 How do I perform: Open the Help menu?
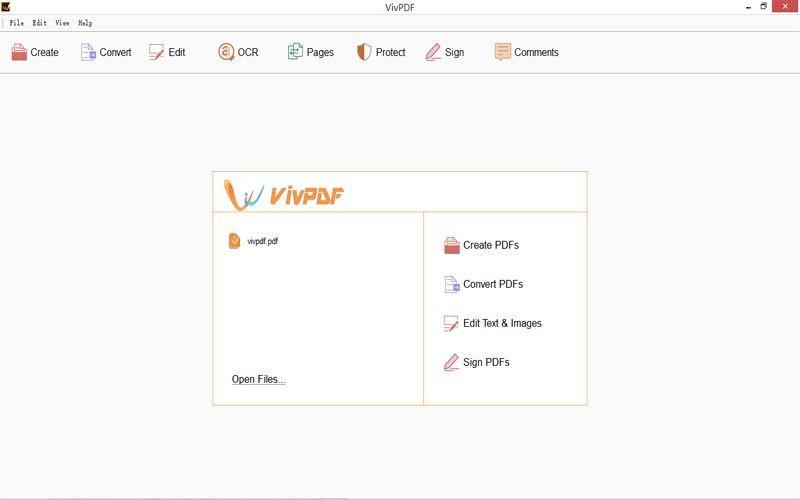85,23
